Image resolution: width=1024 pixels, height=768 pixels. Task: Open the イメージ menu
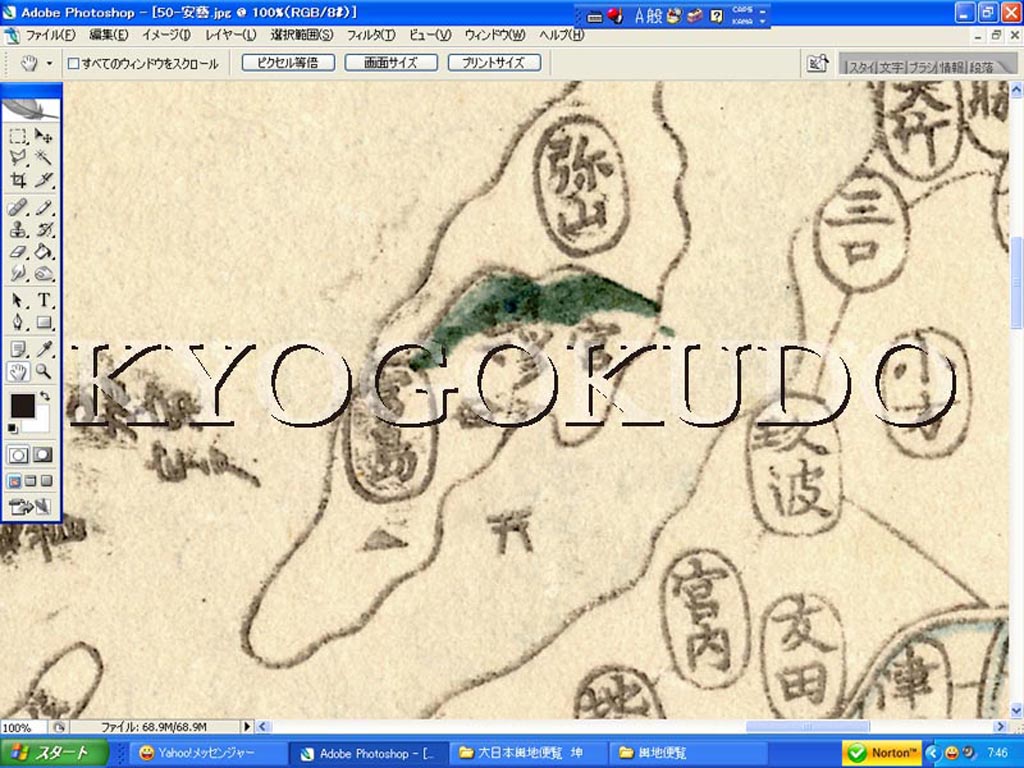click(x=166, y=35)
